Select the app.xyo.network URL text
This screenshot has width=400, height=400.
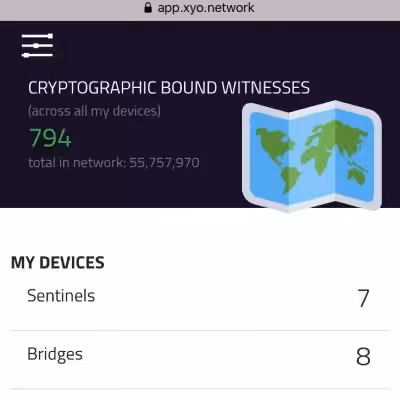click(206, 8)
